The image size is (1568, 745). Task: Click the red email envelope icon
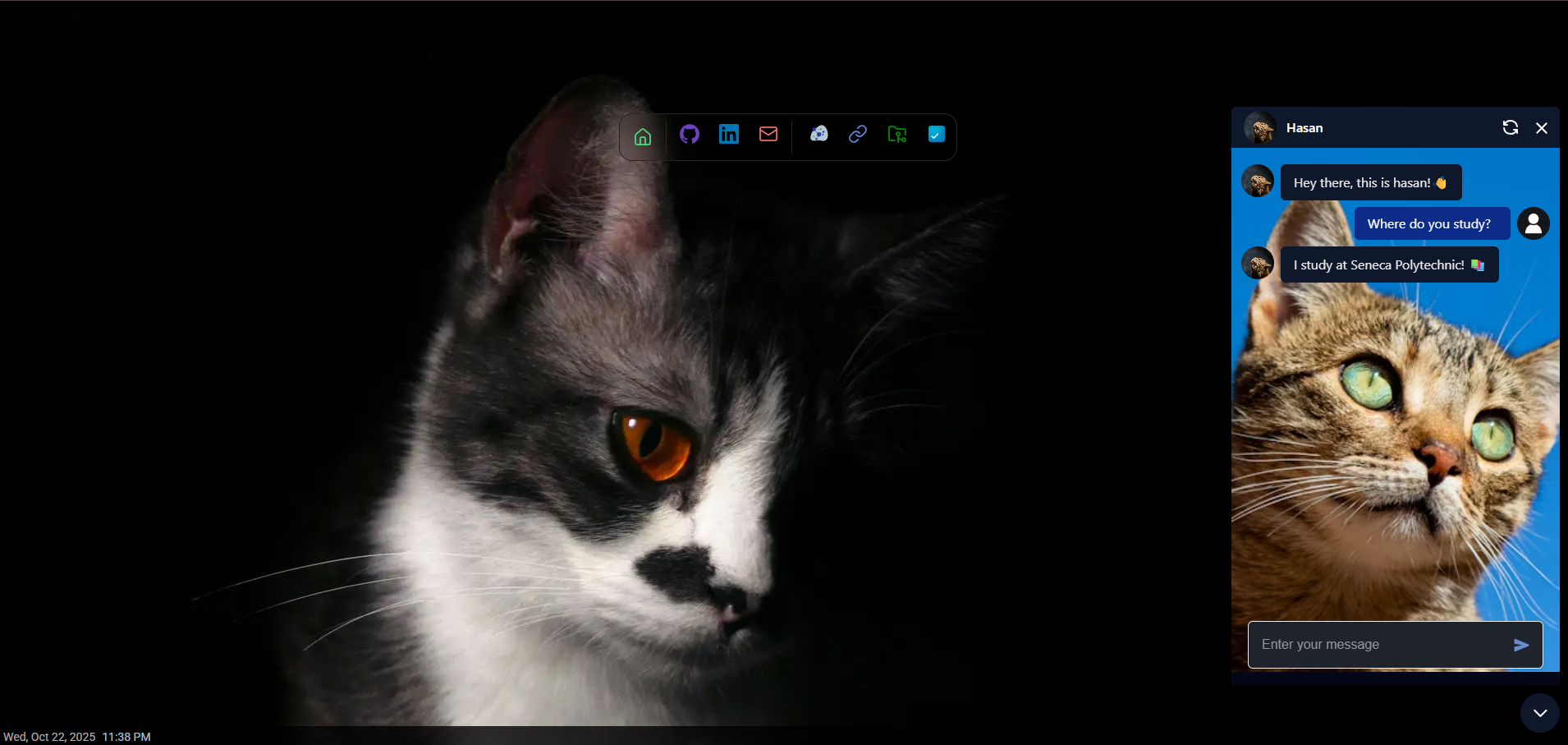[x=768, y=135]
